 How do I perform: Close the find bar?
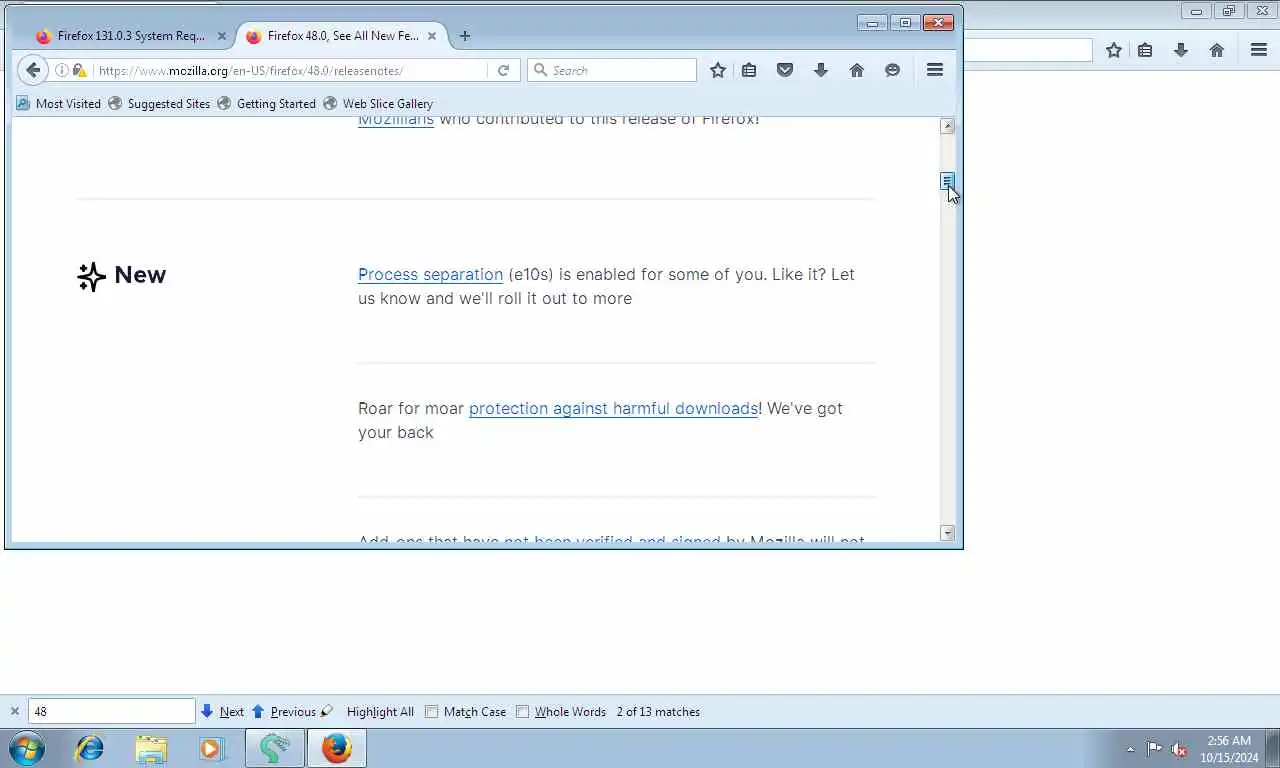pos(14,712)
